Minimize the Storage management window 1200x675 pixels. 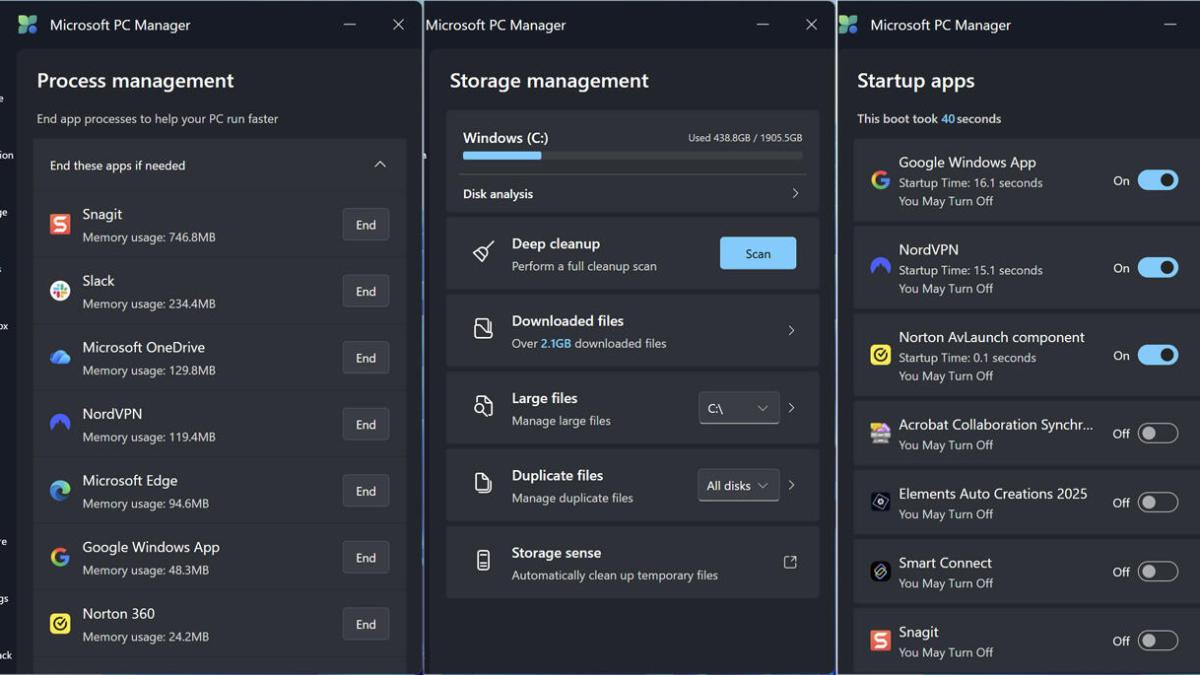[x=763, y=25]
